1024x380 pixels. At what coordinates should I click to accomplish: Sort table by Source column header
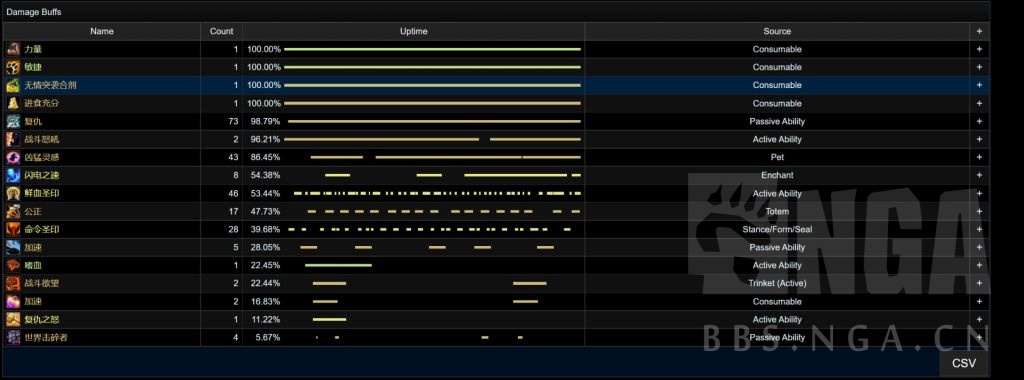(x=777, y=31)
